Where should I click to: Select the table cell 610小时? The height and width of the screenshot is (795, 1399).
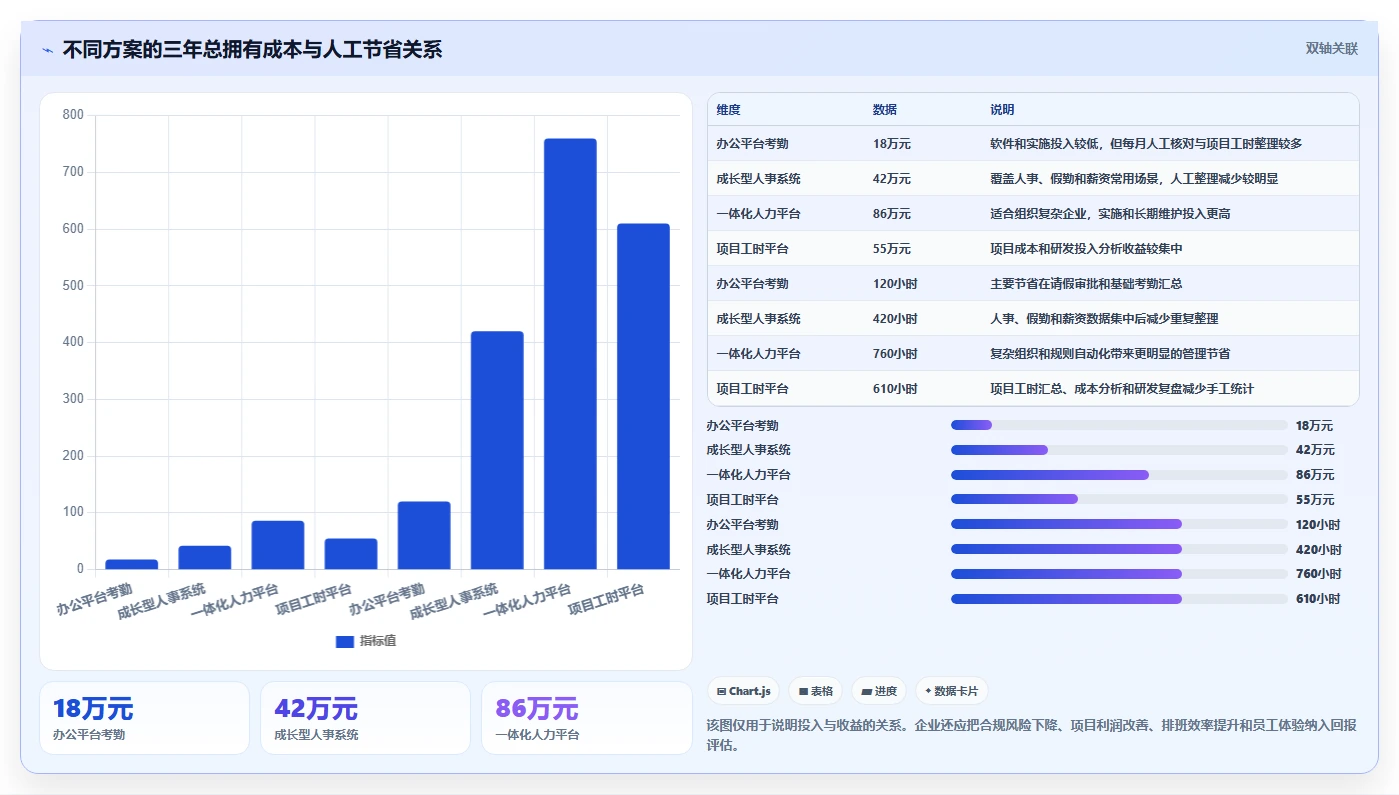[x=895, y=389]
